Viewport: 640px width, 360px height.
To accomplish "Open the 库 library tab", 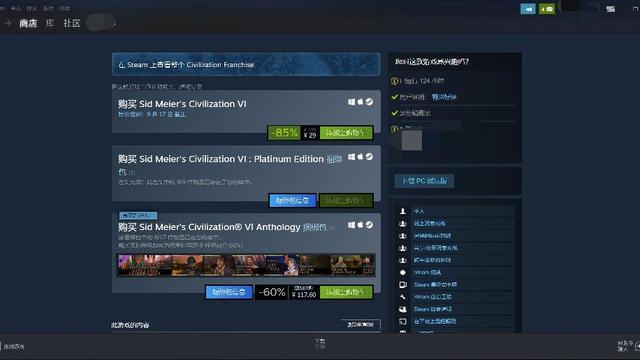I will point(50,23).
